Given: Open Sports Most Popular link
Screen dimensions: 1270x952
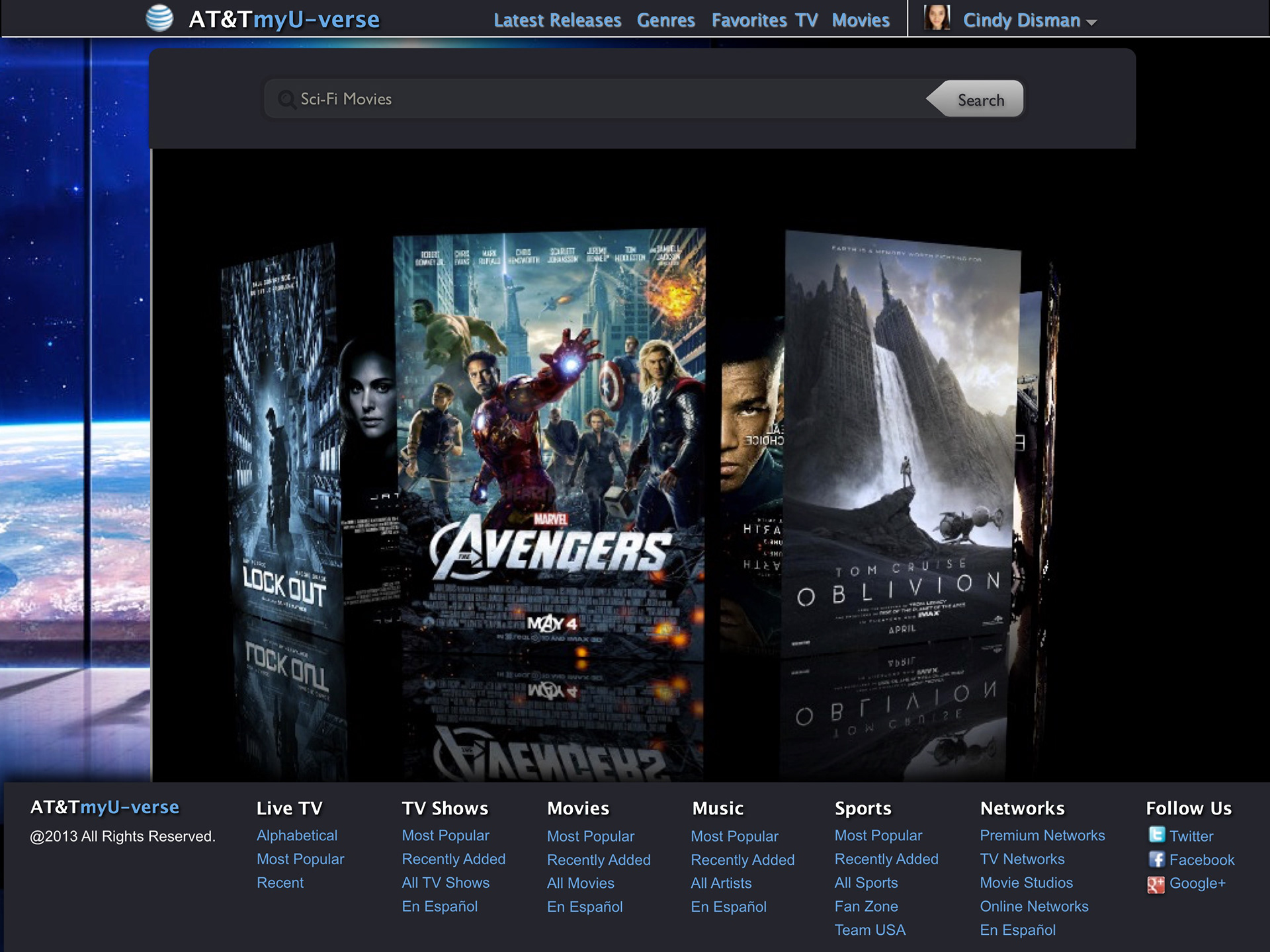Looking at the screenshot, I should tap(878, 836).
